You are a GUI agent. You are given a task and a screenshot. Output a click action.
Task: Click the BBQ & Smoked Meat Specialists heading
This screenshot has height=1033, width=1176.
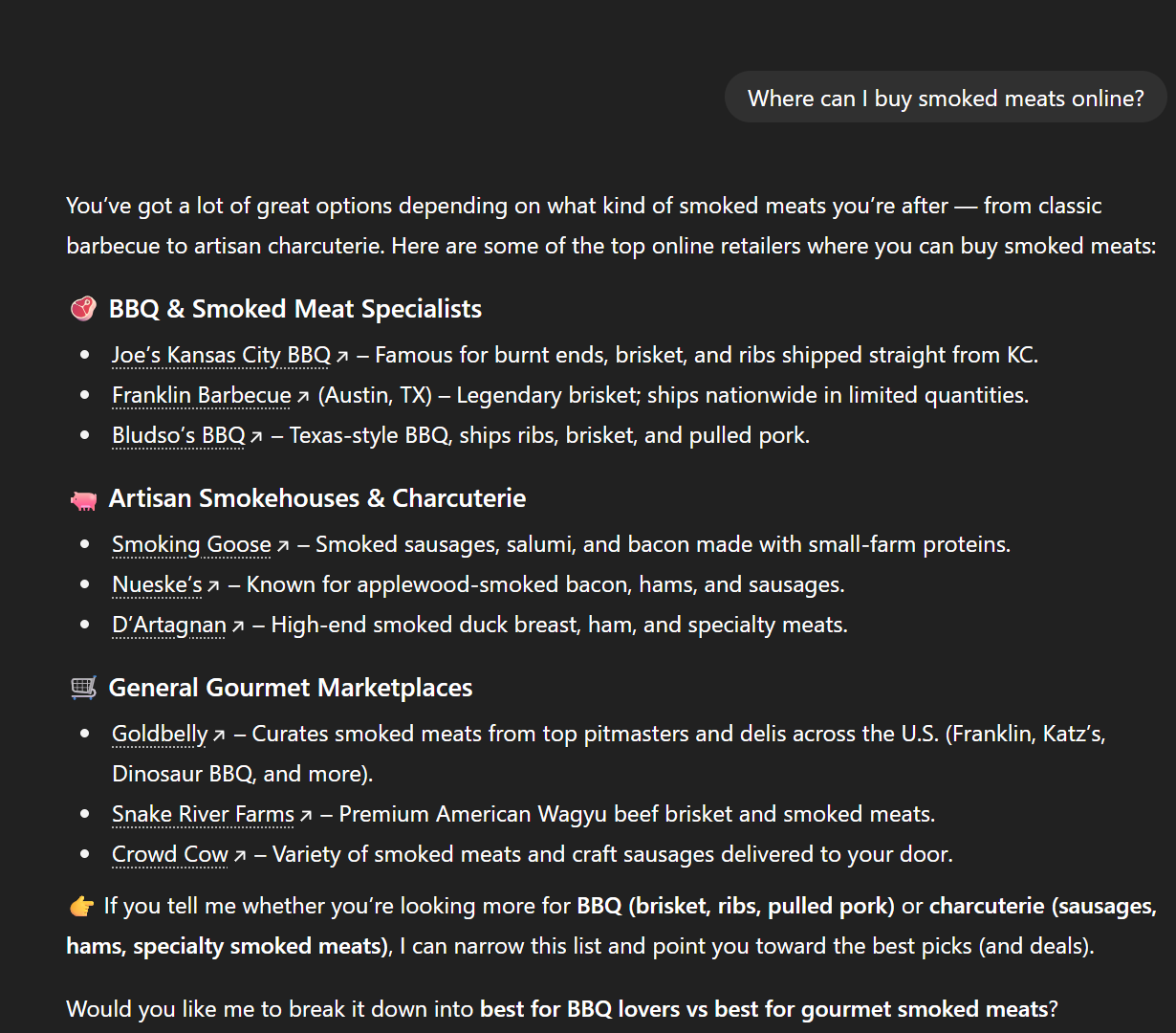click(x=295, y=309)
